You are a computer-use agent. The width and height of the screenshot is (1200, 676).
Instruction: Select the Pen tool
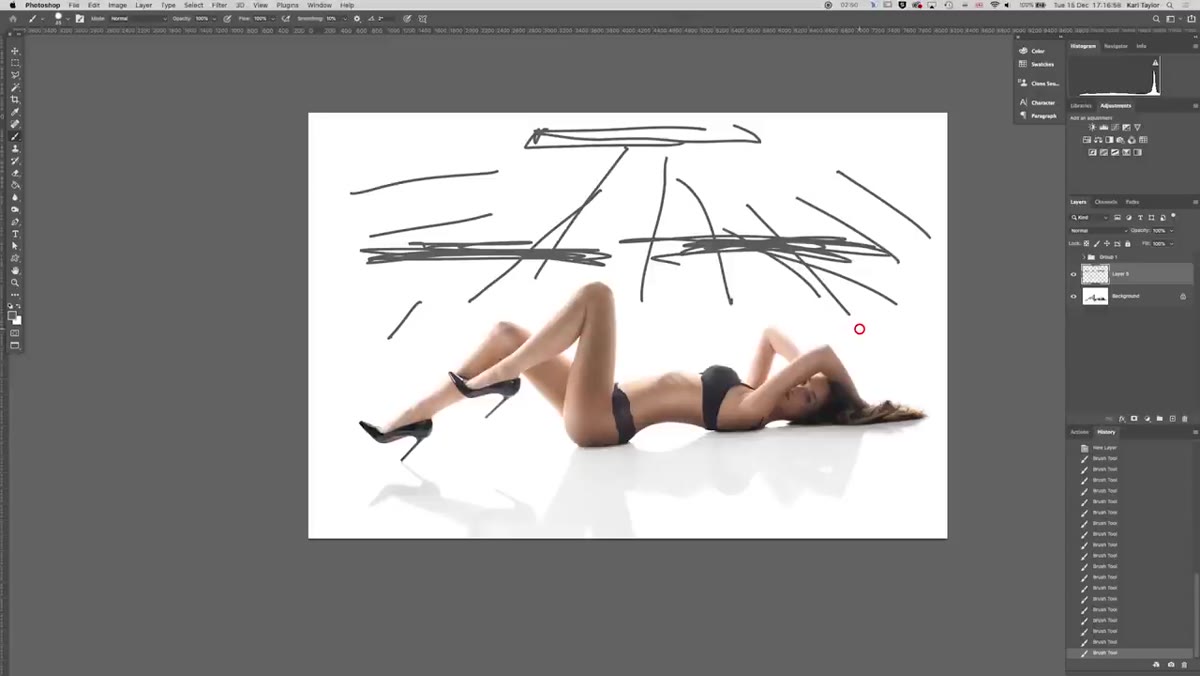click(x=15, y=222)
